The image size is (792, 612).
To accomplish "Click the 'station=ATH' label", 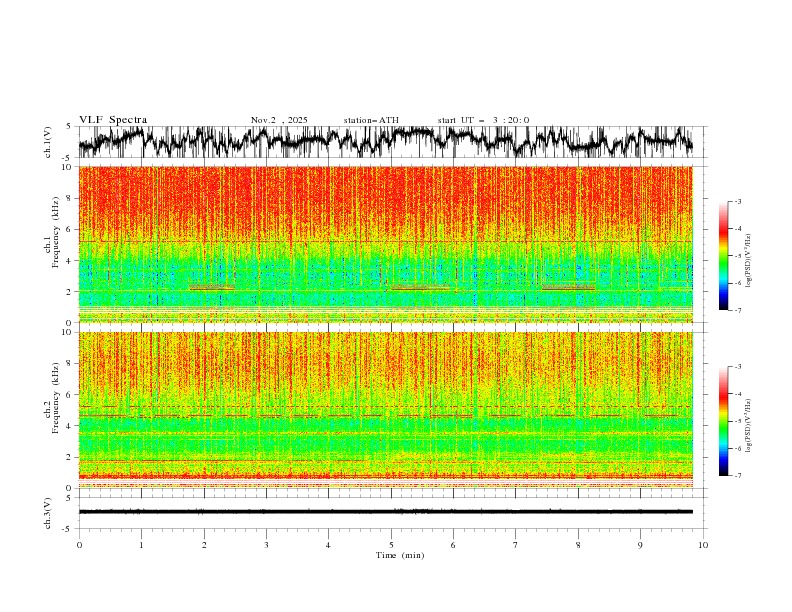I will [371, 120].
